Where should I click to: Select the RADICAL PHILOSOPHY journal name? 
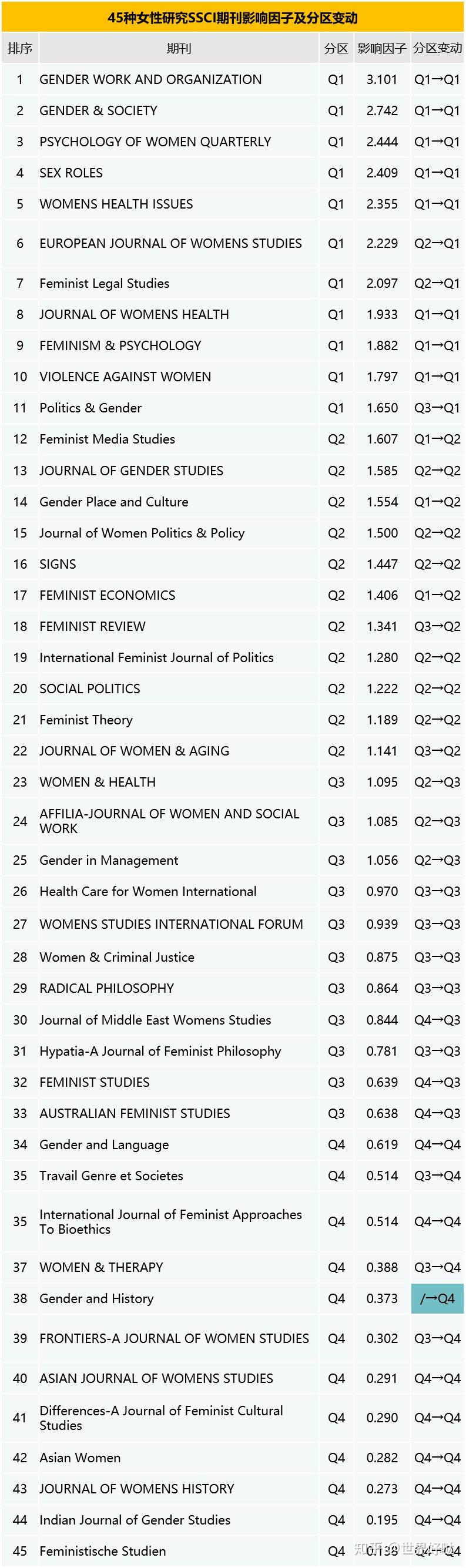point(106,989)
